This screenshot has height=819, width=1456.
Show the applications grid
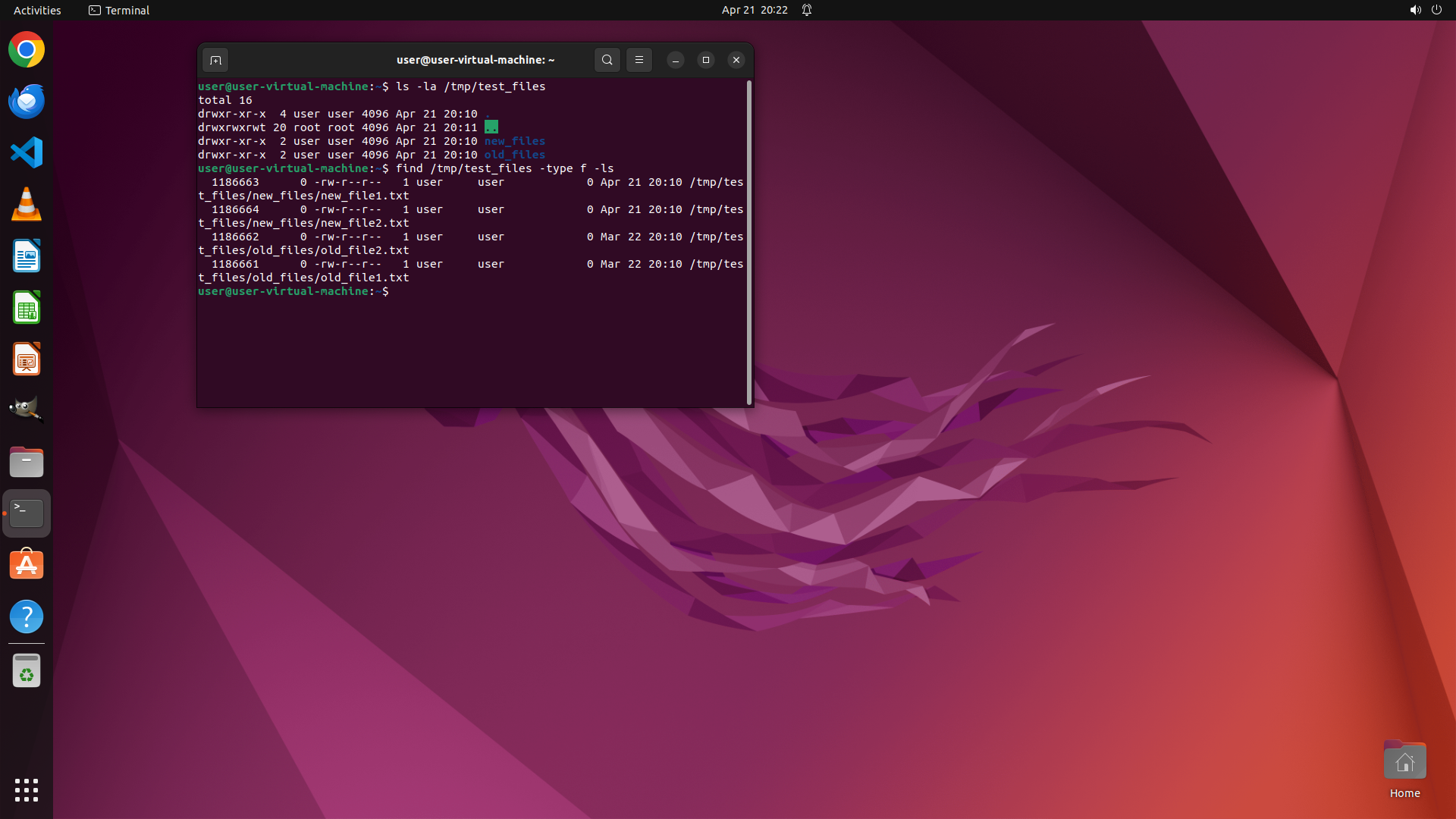tap(27, 789)
